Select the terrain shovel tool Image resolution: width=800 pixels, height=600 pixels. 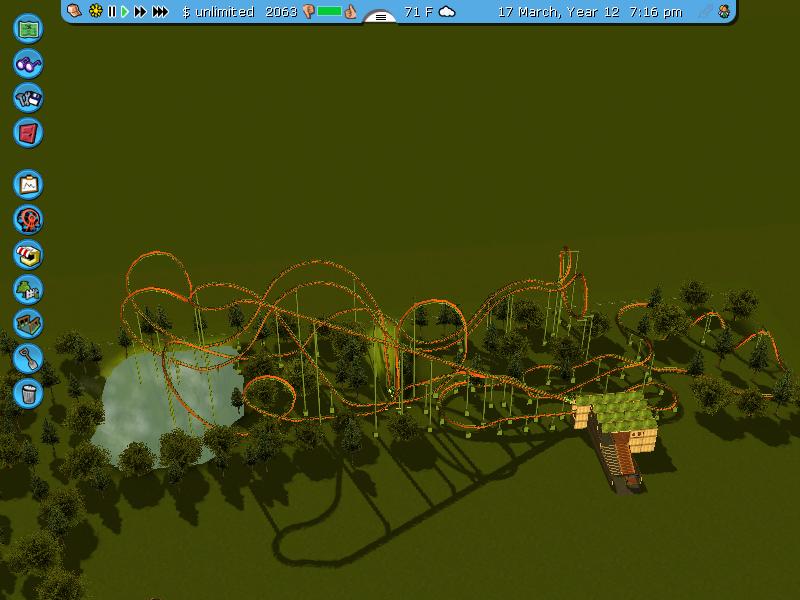point(28,359)
